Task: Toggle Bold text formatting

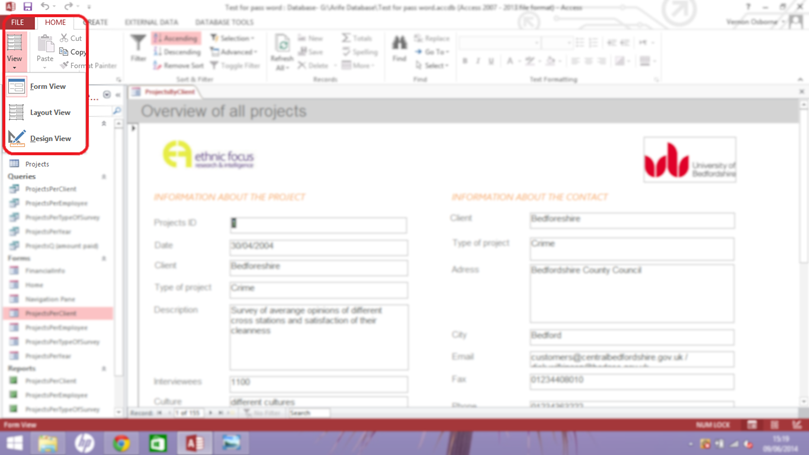Action: click(x=465, y=61)
